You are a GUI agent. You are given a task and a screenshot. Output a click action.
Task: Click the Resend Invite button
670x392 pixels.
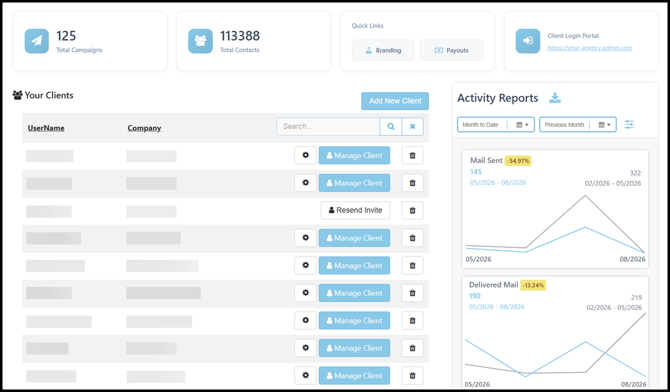(x=355, y=210)
